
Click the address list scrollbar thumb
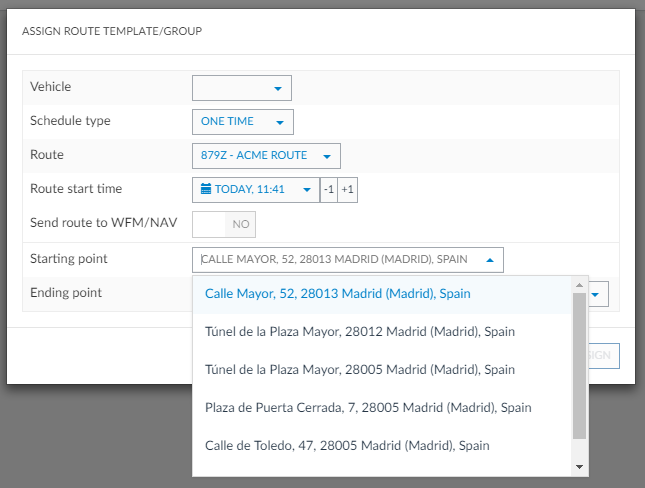tap(579, 365)
